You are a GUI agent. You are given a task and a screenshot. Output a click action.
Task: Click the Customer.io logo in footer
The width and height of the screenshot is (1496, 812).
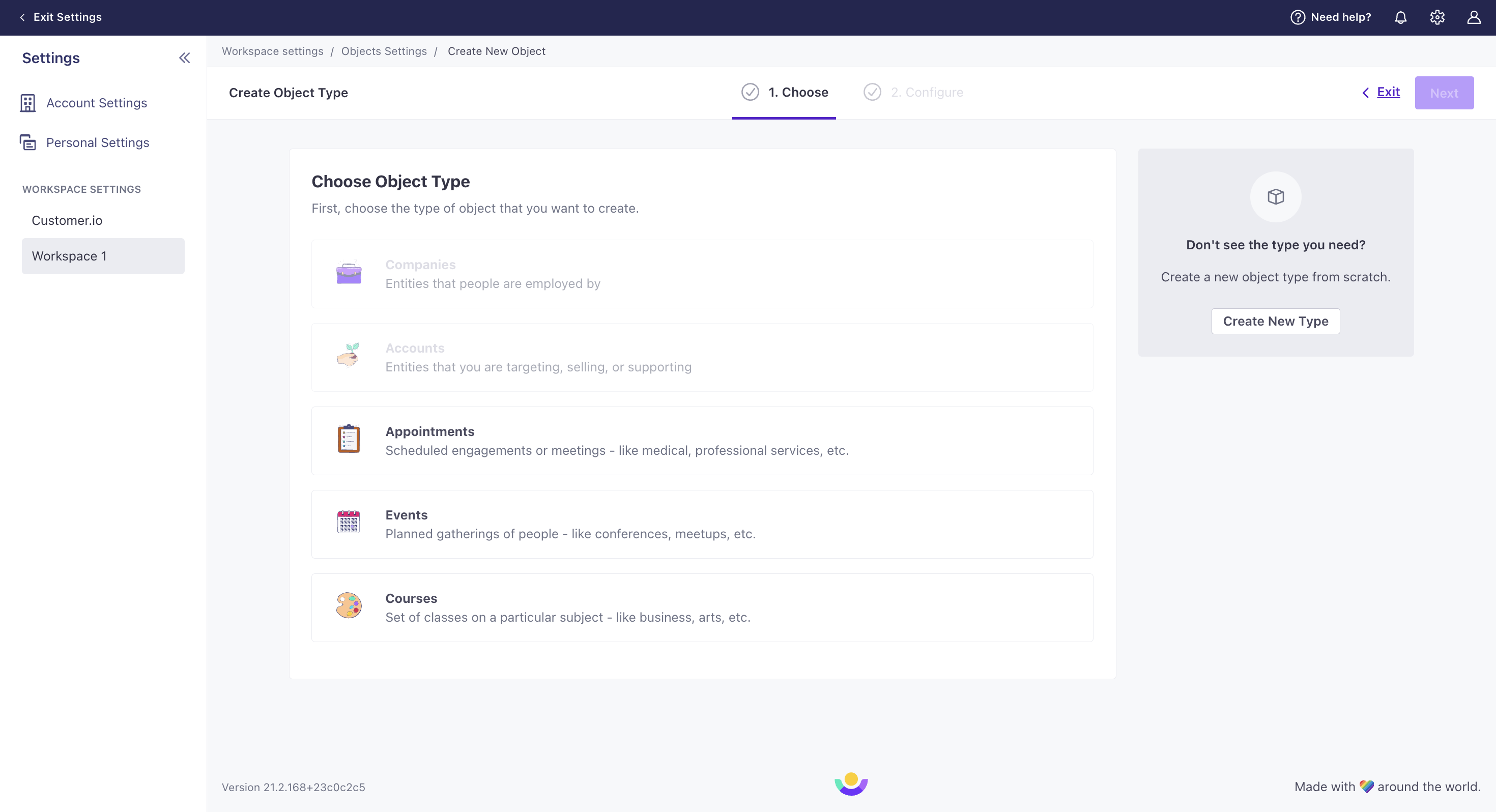(851, 784)
